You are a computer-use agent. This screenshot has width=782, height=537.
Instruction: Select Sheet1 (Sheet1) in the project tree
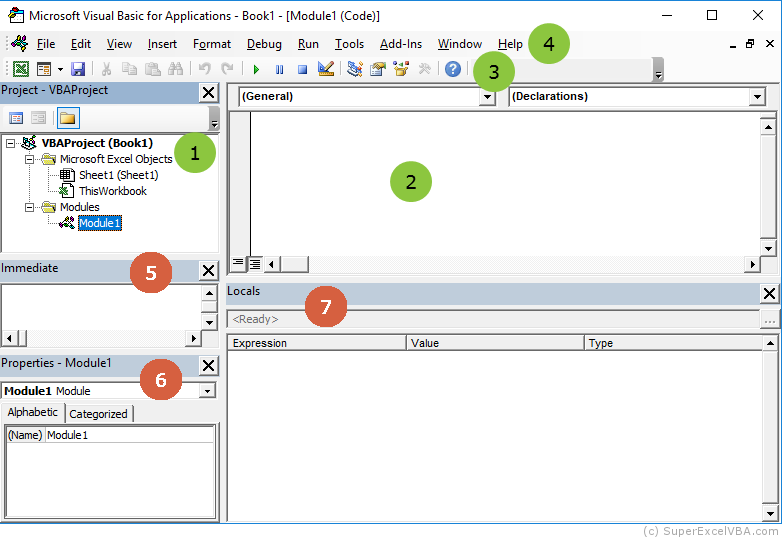pyautogui.click(x=119, y=175)
